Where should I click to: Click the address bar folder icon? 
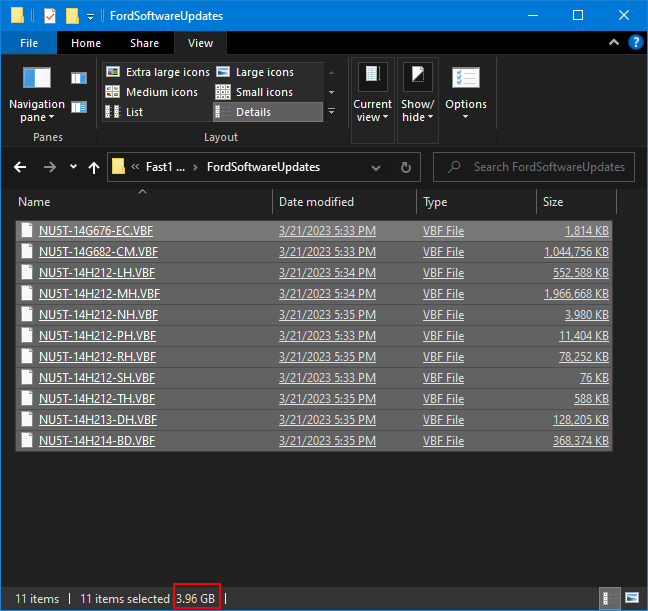point(118,167)
